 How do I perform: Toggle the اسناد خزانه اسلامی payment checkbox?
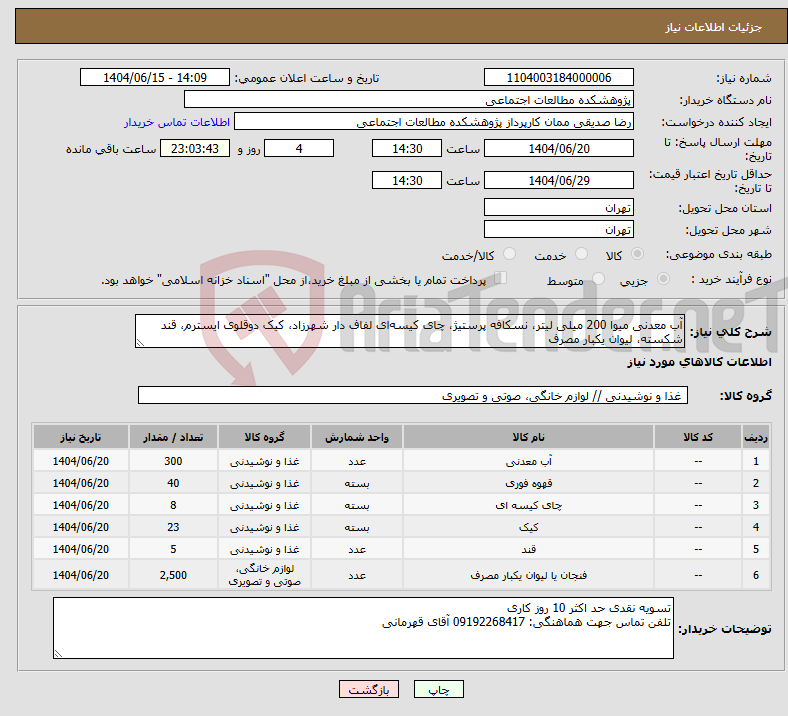(x=502, y=279)
